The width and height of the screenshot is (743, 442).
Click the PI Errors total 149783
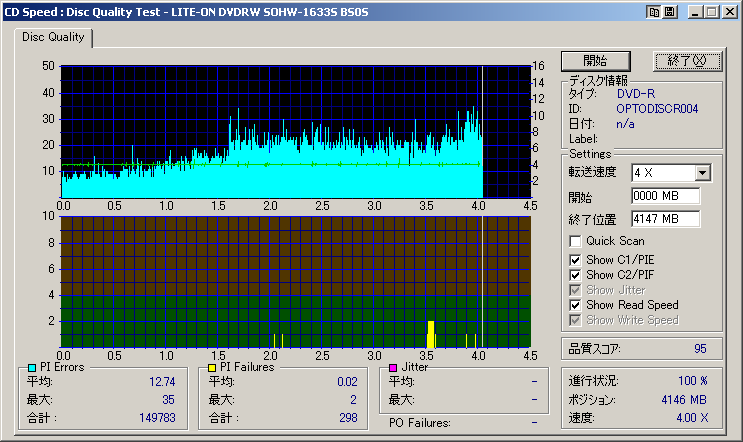click(157, 418)
